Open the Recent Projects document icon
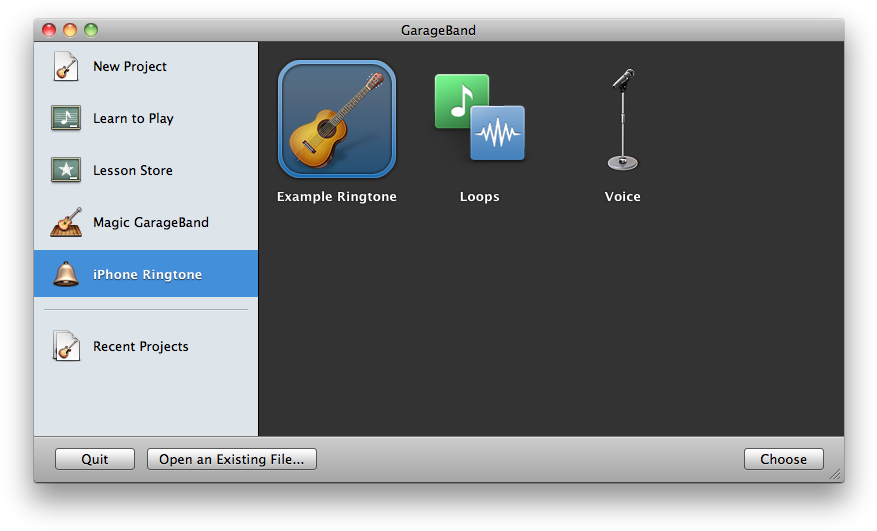 pyautogui.click(x=66, y=346)
